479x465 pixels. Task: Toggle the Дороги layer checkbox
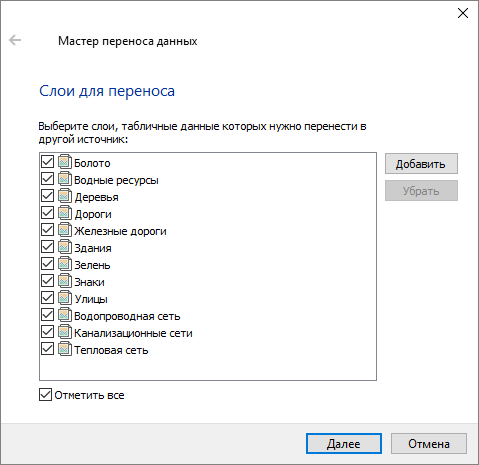click(47, 213)
